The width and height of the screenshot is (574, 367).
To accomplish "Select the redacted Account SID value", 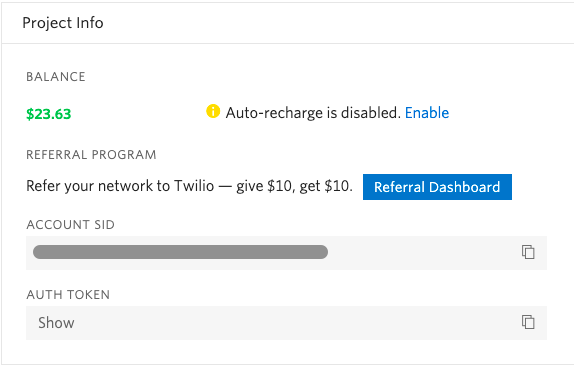I will [180, 252].
